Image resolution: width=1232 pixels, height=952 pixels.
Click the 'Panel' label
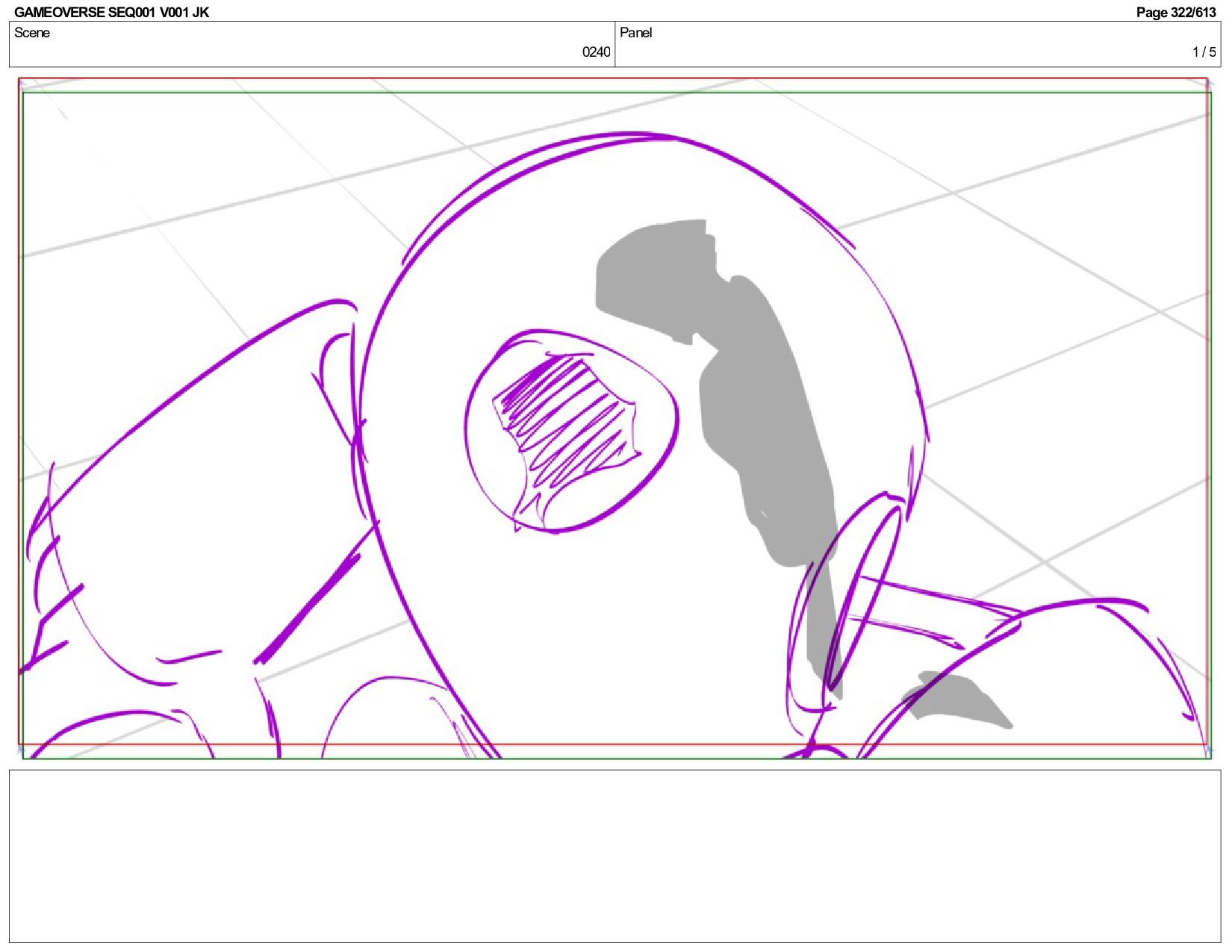tap(636, 33)
